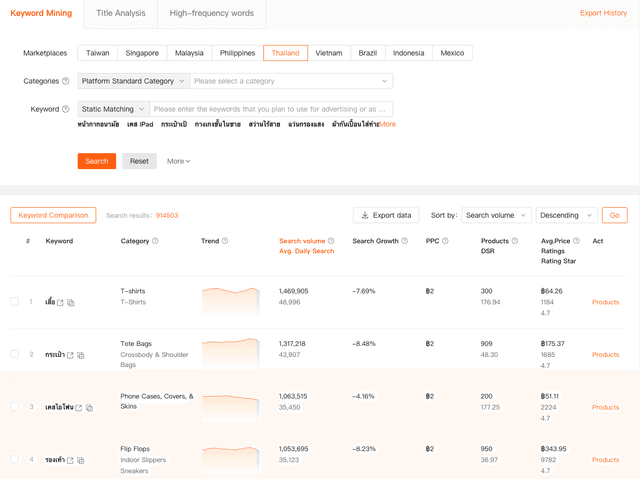This screenshot has width=640, height=479.
Task: Select Thailand marketplace
Action: pos(285,53)
